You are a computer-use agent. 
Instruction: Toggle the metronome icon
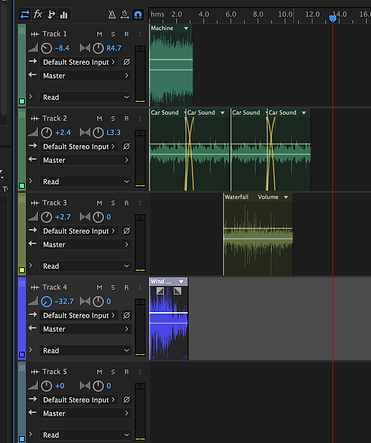[112, 15]
